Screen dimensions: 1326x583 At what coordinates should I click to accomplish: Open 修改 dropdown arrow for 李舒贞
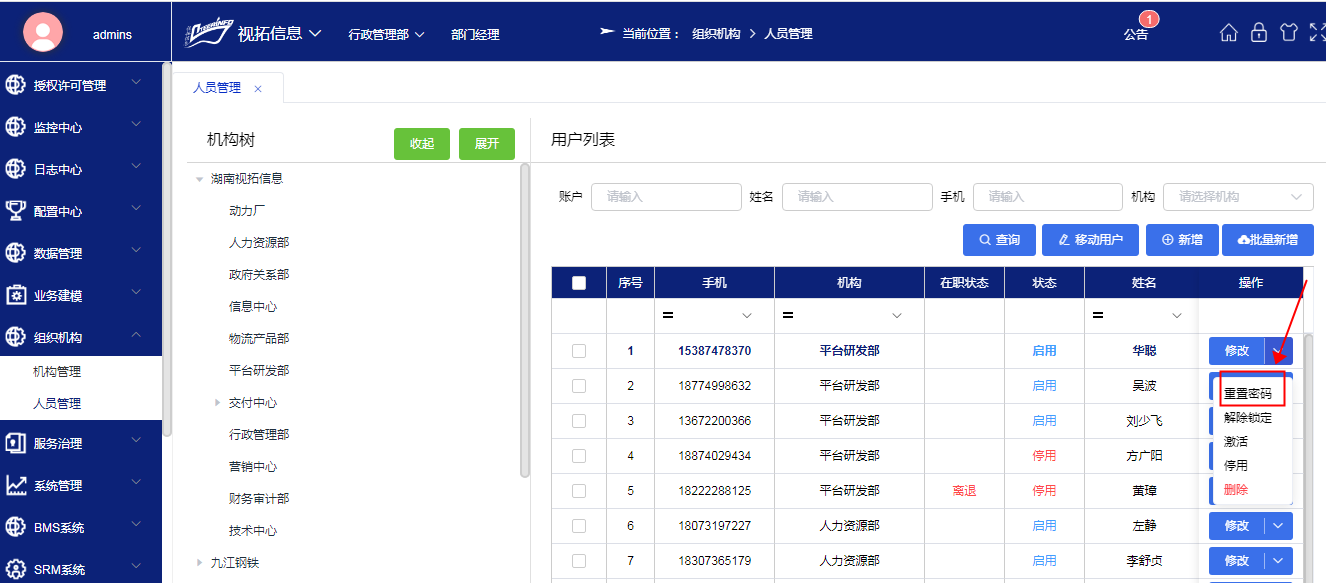pyautogui.click(x=1279, y=561)
